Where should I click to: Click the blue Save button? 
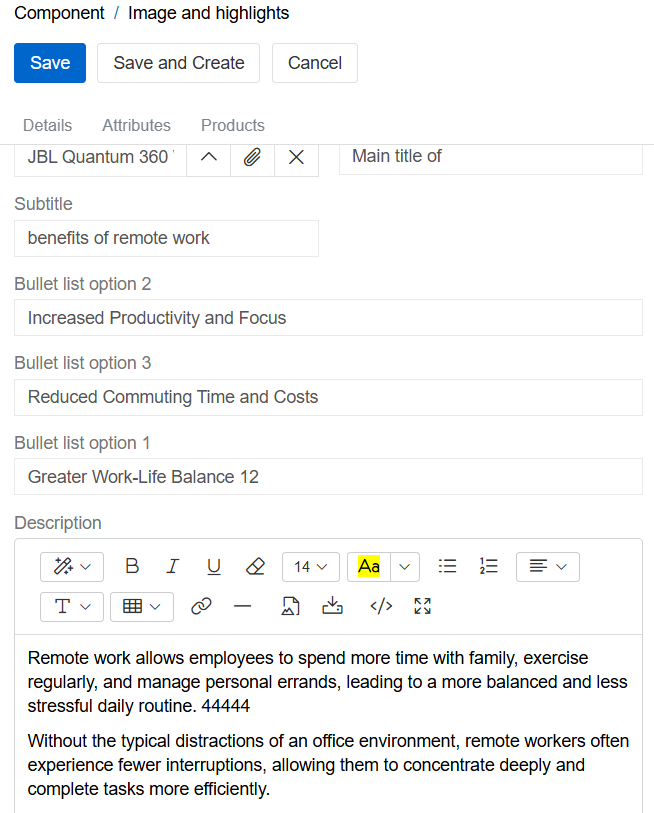point(50,63)
